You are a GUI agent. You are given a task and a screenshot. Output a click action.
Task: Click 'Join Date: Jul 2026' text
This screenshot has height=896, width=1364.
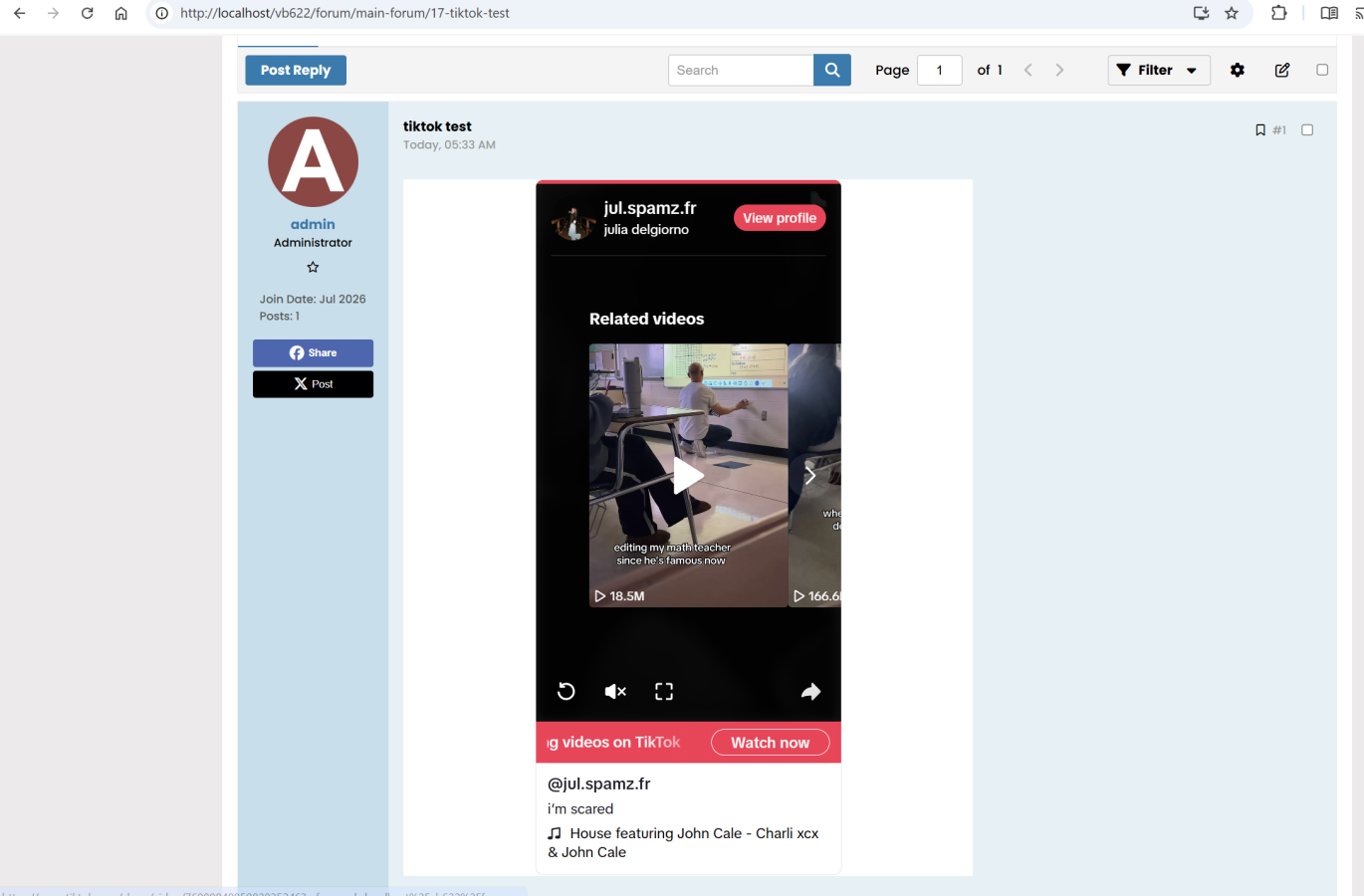click(x=313, y=299)
